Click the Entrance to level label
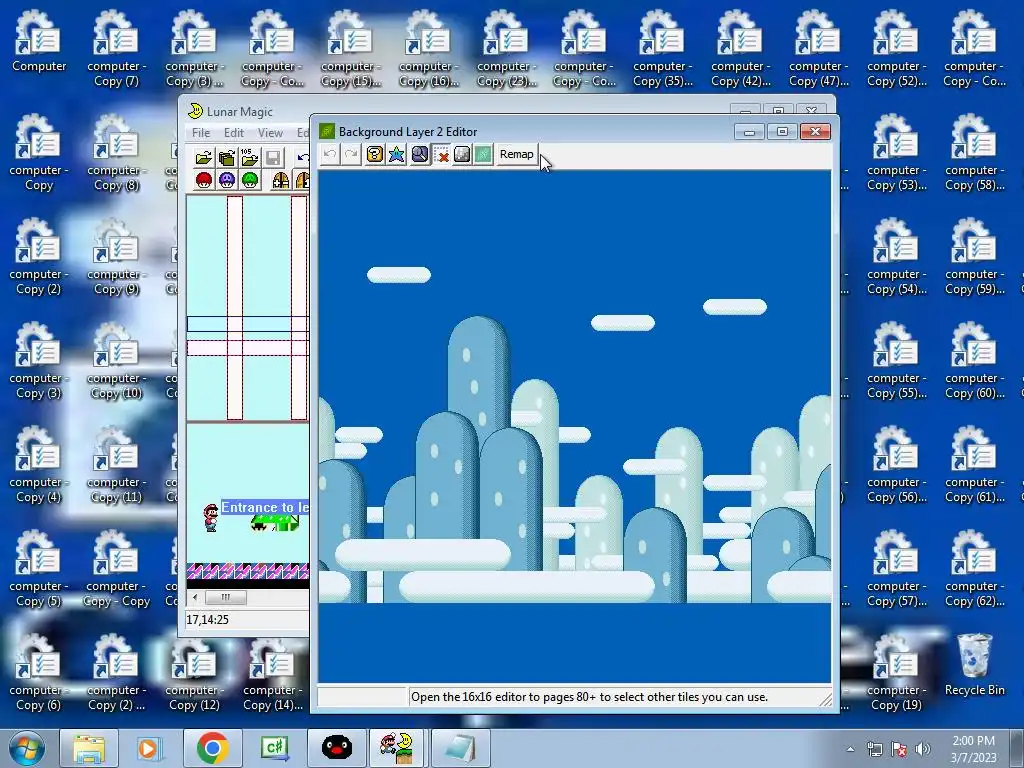The image size is (1024, 768). (x=265, y=507)
